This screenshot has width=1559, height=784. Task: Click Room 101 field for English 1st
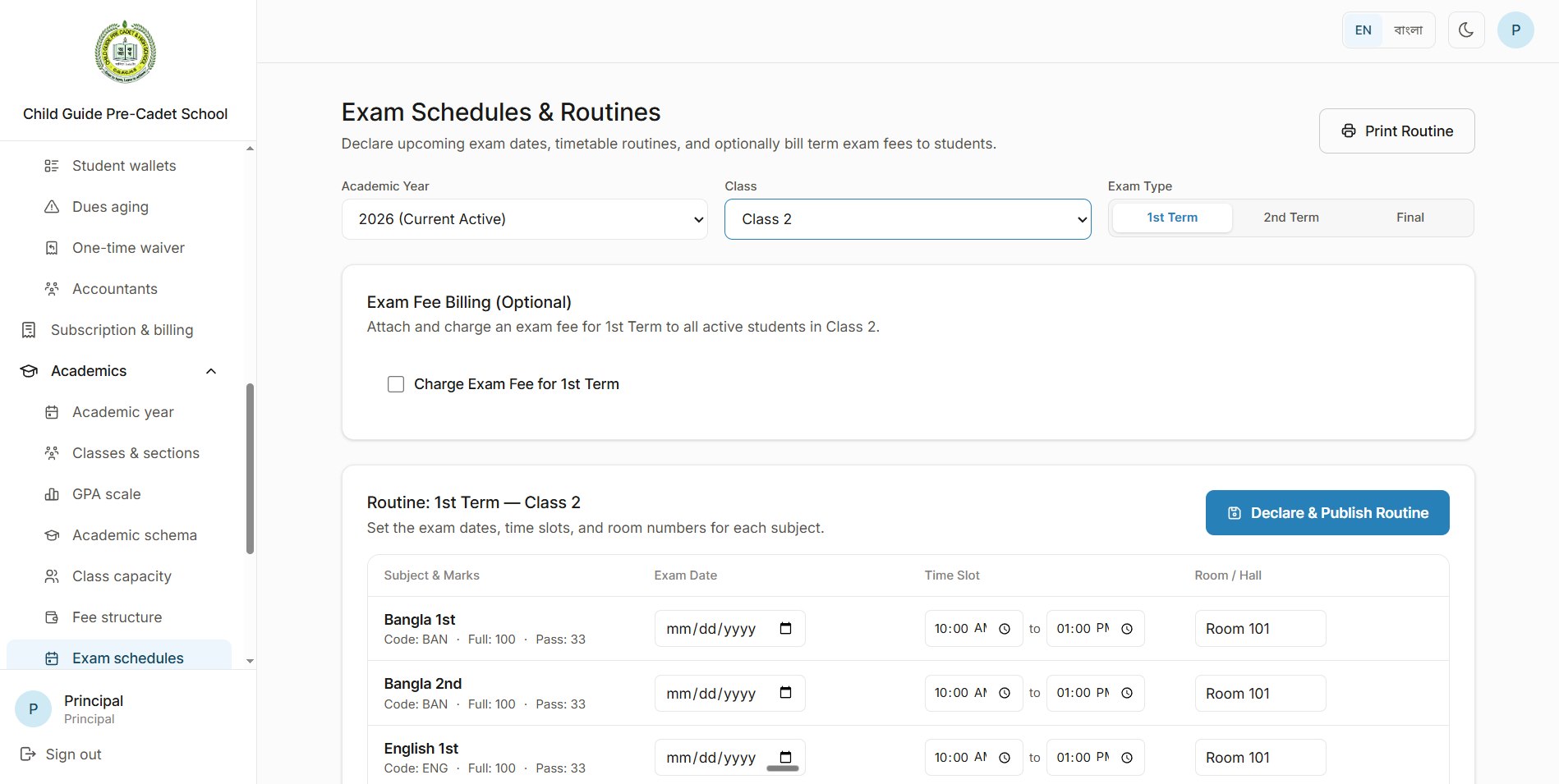(1260, 758)
